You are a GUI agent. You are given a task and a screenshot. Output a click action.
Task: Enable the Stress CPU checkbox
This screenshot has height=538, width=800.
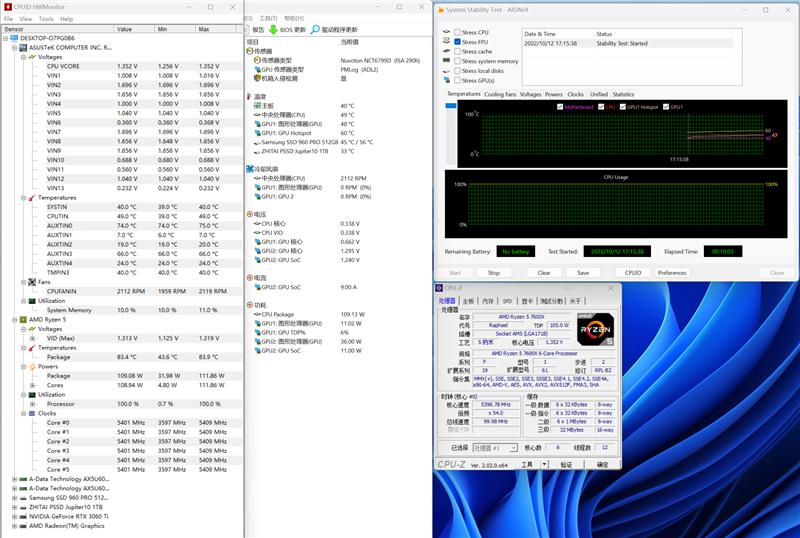tap(457, 32)
